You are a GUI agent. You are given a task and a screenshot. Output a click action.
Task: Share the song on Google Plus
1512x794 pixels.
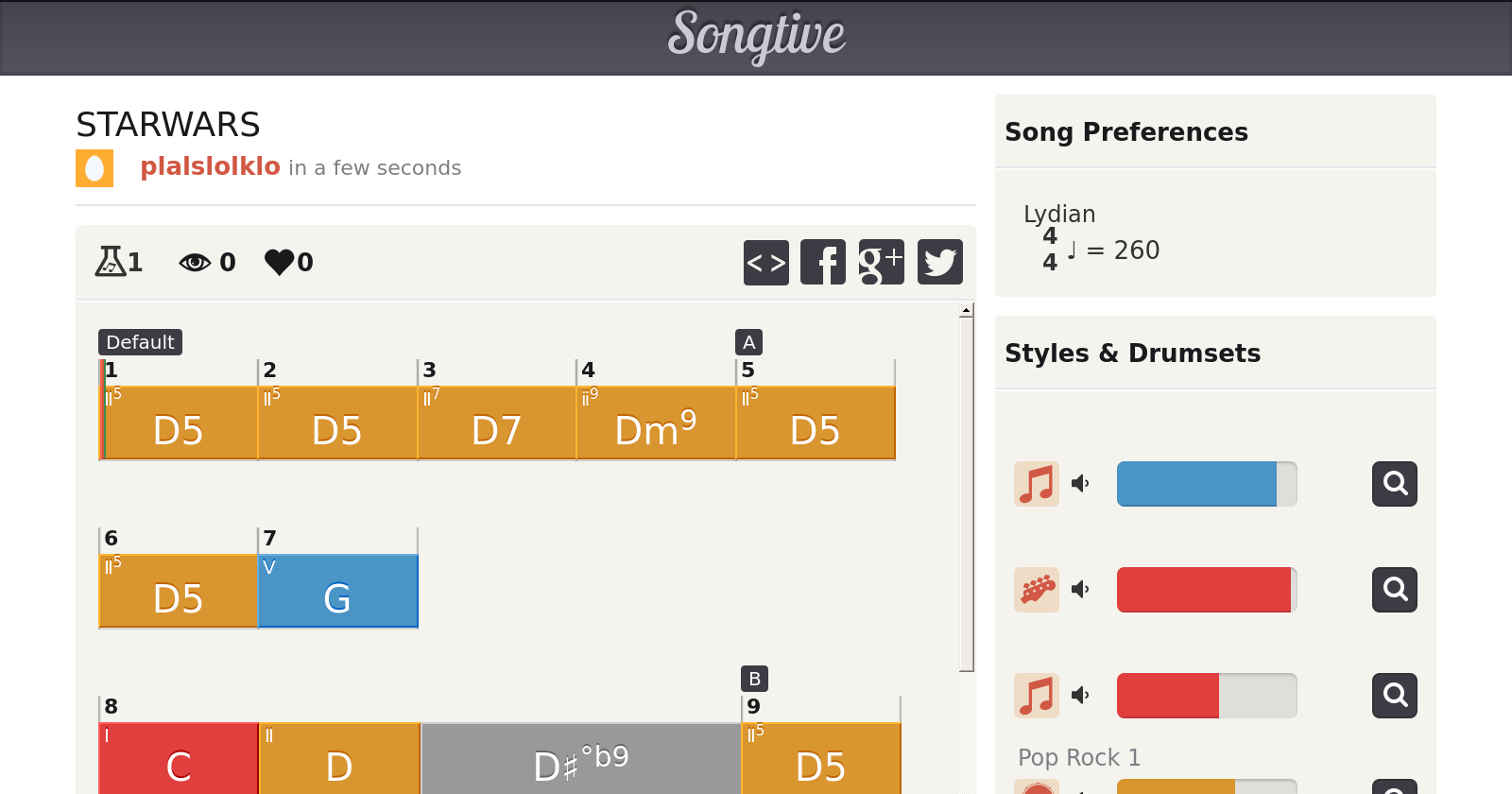[x=881, y=262]
